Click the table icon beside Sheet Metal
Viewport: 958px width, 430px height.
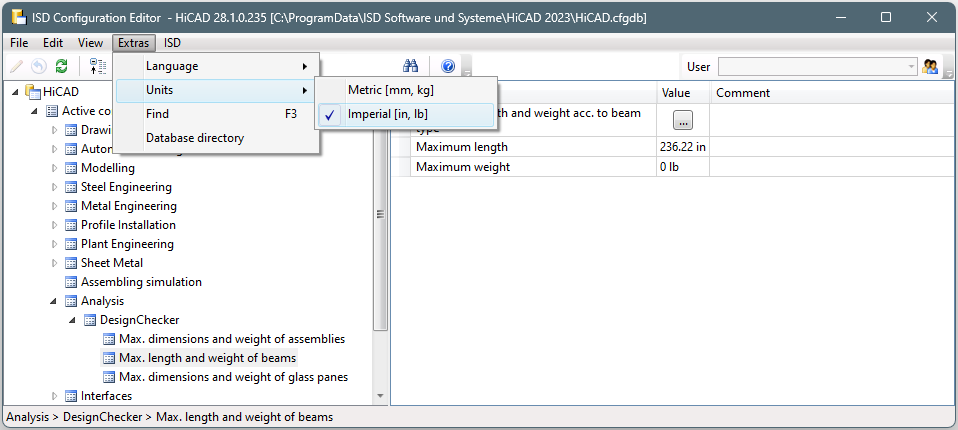[x=71, y=263]
